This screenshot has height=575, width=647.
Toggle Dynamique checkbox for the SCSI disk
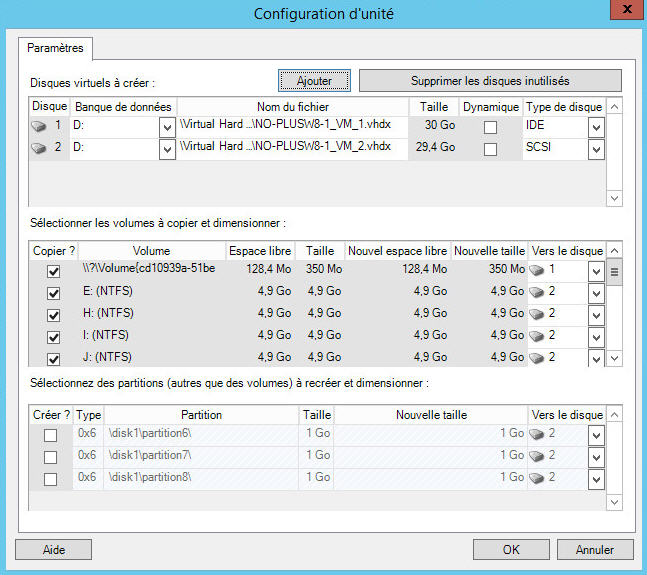(490, 149)
